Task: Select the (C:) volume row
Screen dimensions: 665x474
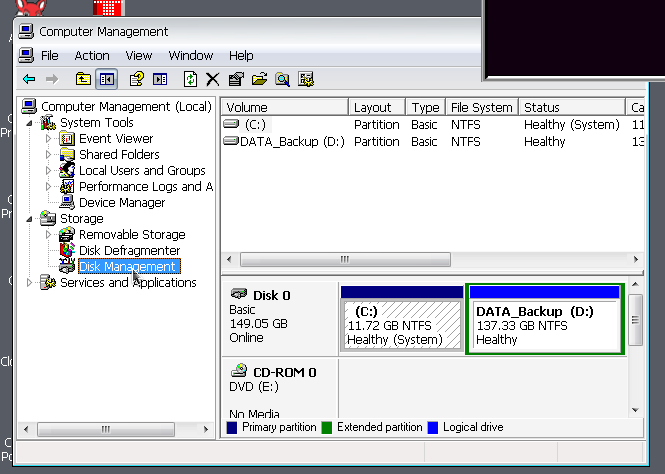Action: [x=433, y=125]
